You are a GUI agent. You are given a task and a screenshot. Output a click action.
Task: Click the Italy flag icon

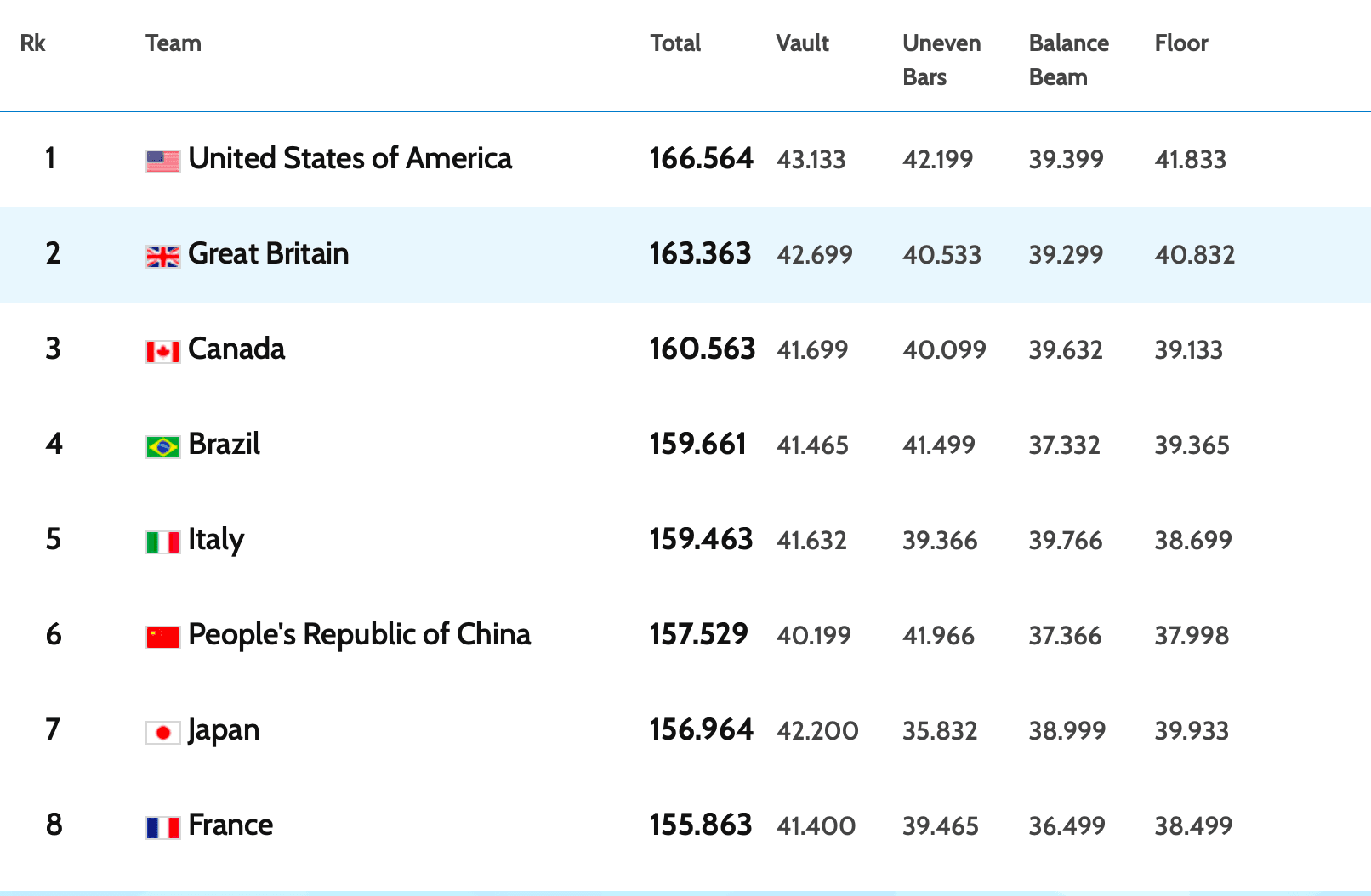click(162, 542)
